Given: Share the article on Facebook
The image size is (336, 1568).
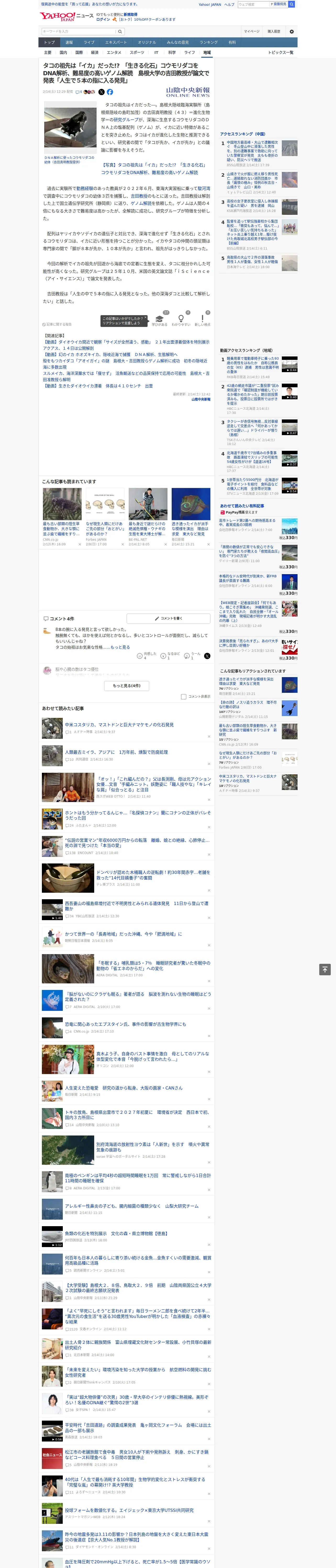Looking at the screenshot, I should 110,92.
